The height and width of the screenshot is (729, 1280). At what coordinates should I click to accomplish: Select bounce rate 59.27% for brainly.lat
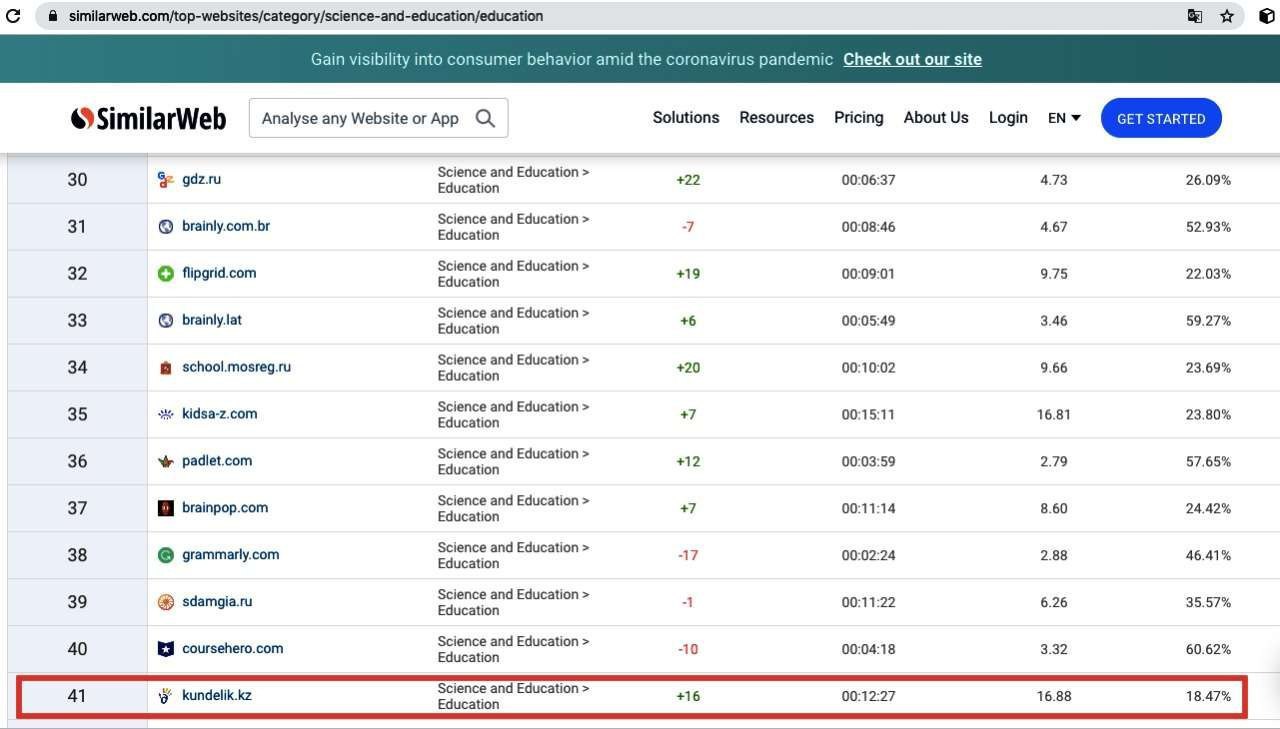tap(1208, 321)
